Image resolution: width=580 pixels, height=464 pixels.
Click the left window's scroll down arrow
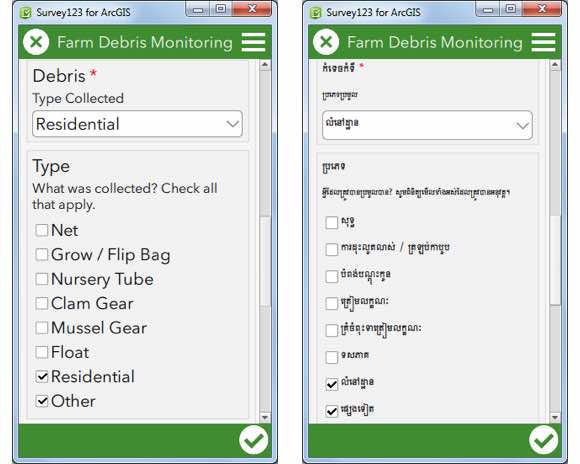coord(265,417)
